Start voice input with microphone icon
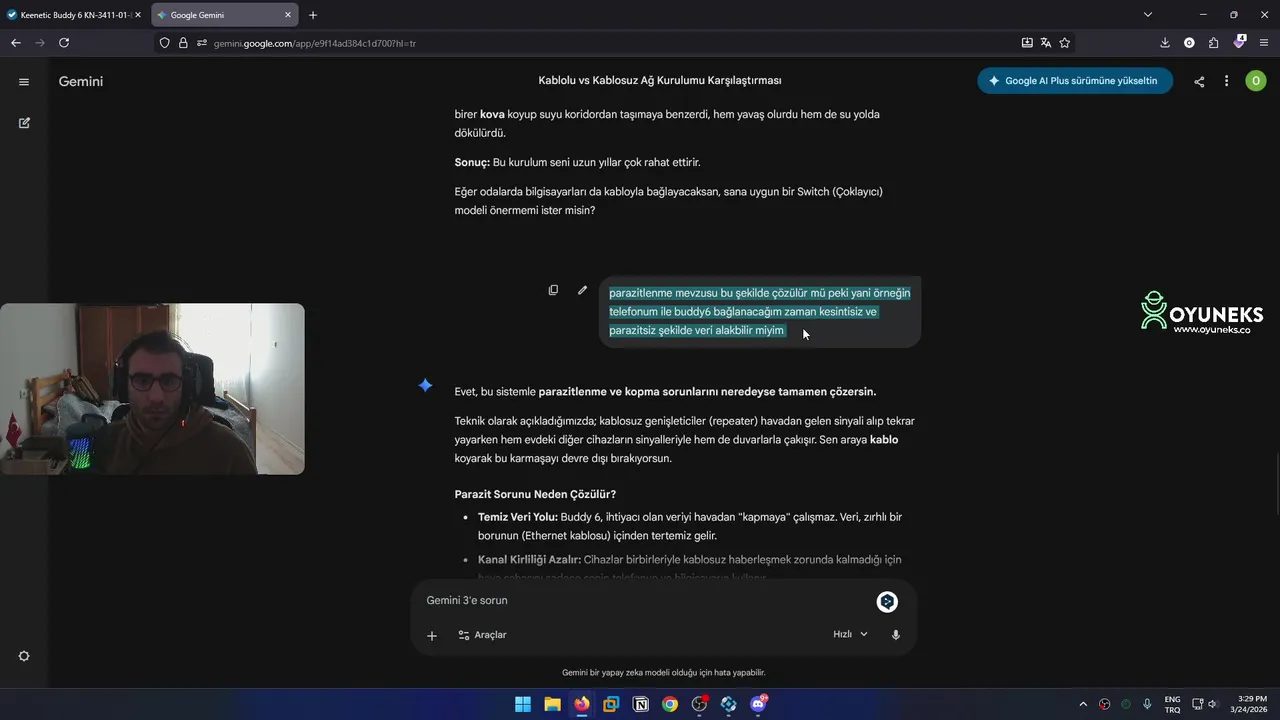Image resolution: width=1280 pixels, height=720 pixels. pyautogui.click(x=896, y=635)
